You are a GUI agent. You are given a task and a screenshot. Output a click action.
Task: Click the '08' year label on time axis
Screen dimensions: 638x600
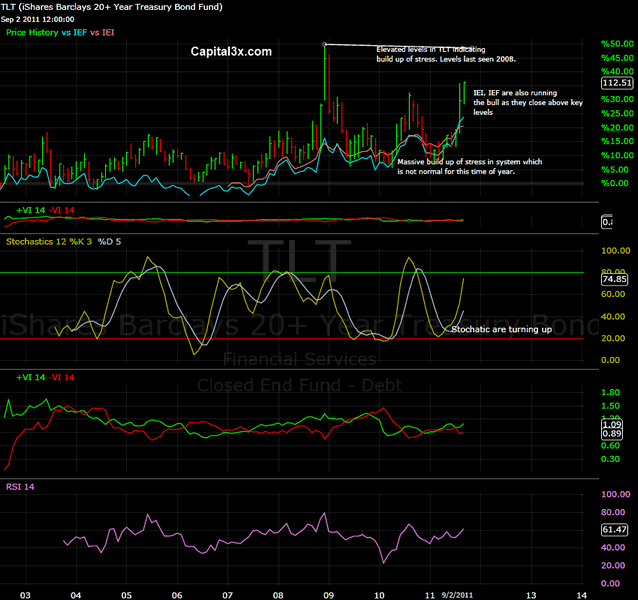[x=278, y=593]
